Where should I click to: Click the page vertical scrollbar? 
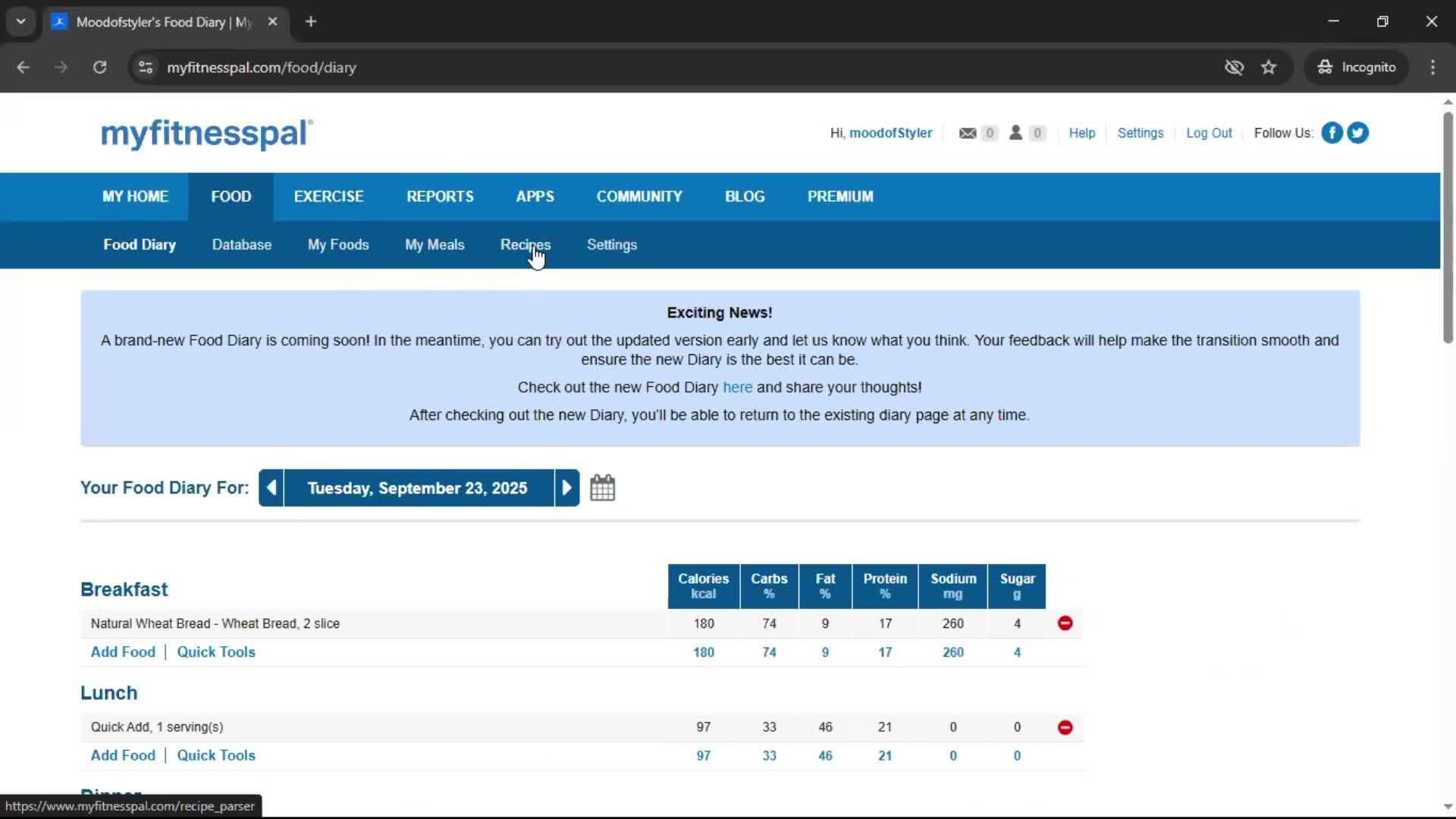[x=1448, y=227]
